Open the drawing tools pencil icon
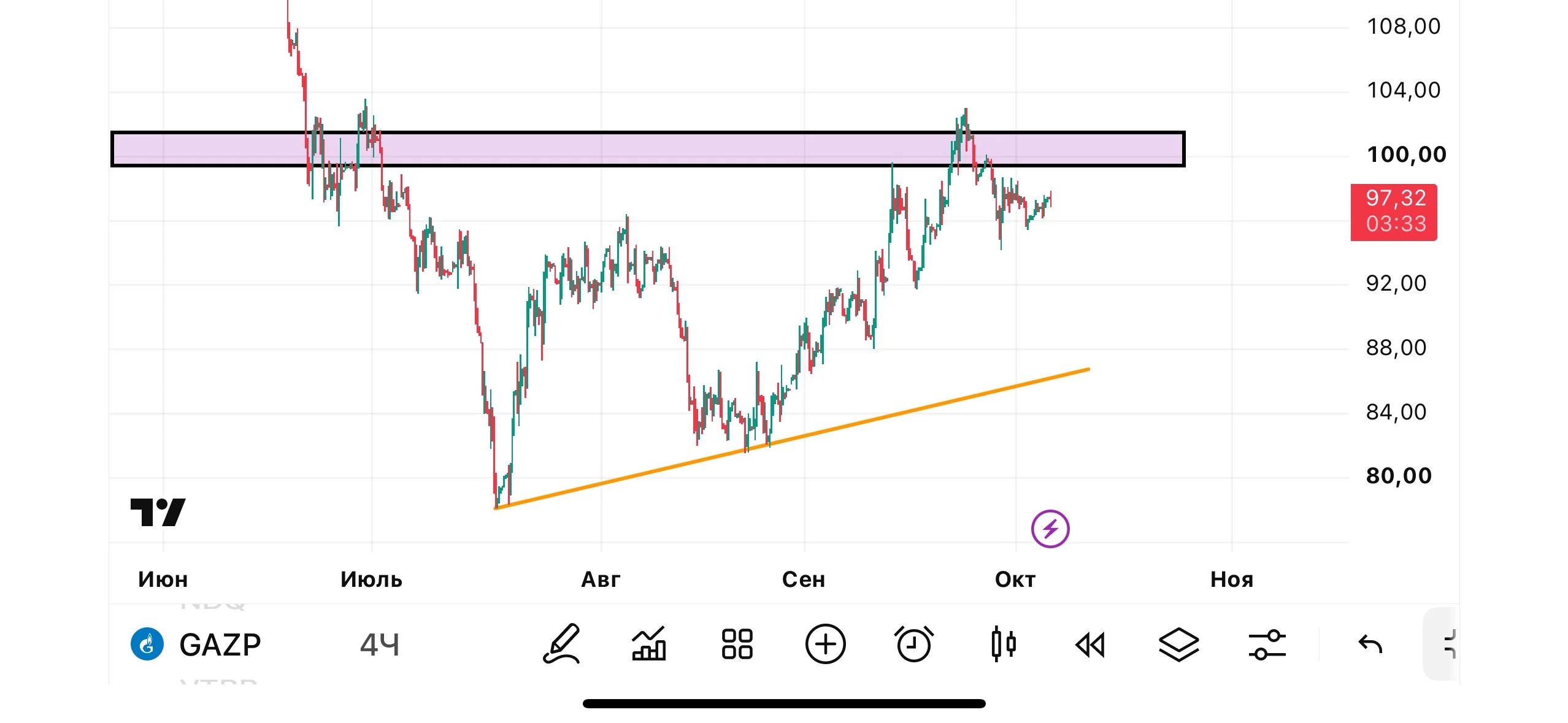Screen dimensions: 1568x723 pos(561,644)
